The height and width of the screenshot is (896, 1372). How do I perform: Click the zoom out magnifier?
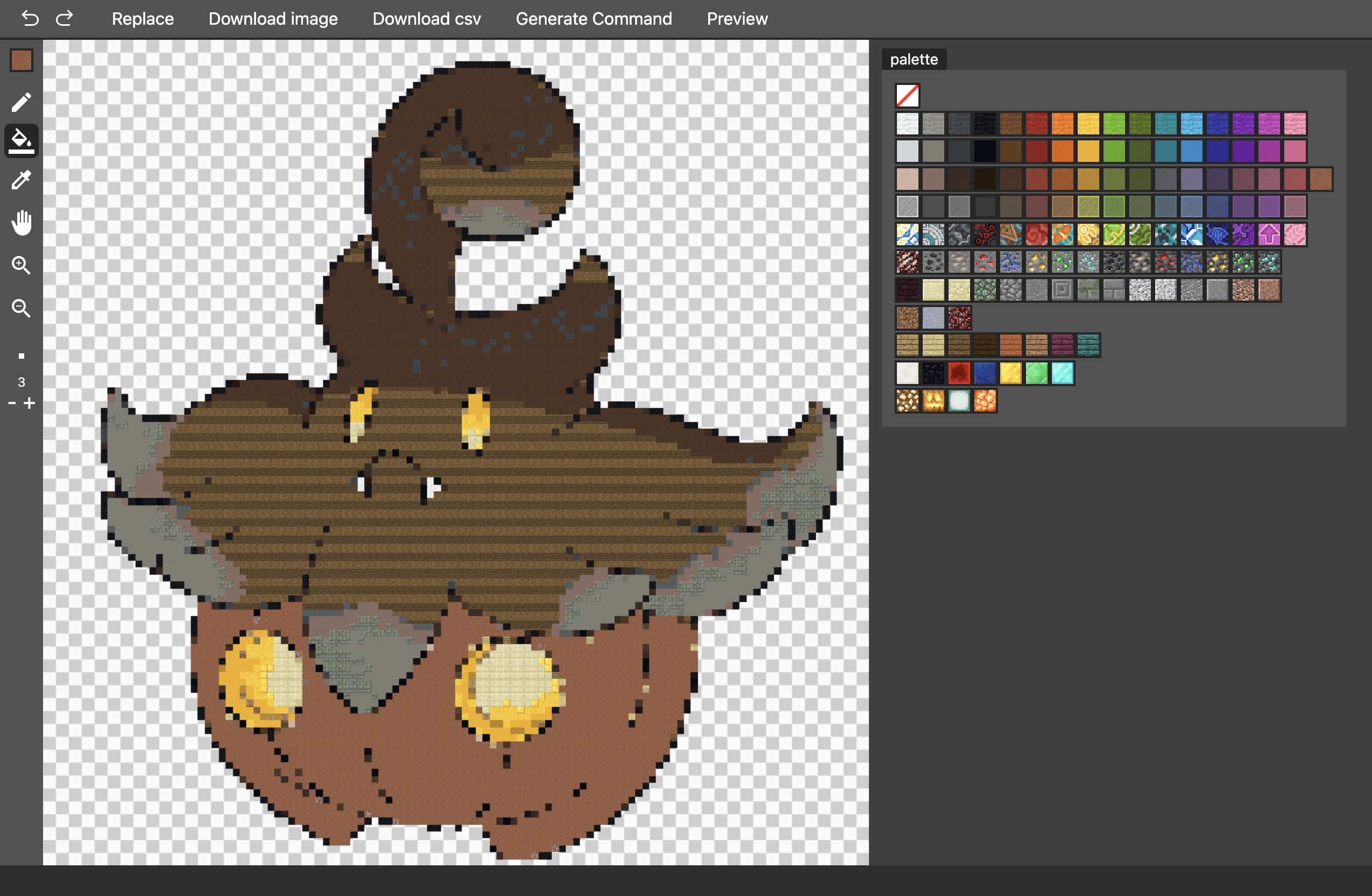22,308
